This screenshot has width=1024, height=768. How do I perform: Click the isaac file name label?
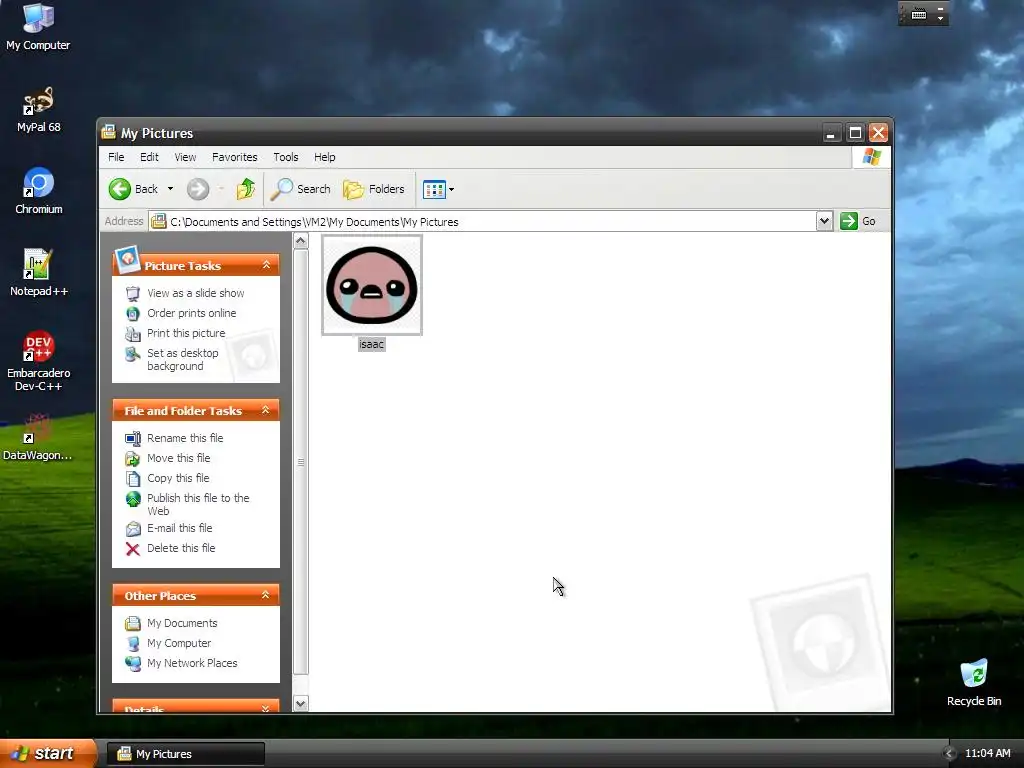coord(372,344)
